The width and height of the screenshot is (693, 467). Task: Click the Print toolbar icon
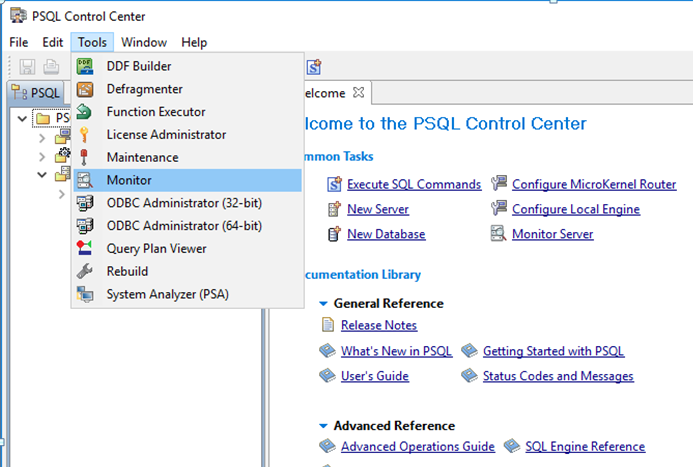point(51,67)
